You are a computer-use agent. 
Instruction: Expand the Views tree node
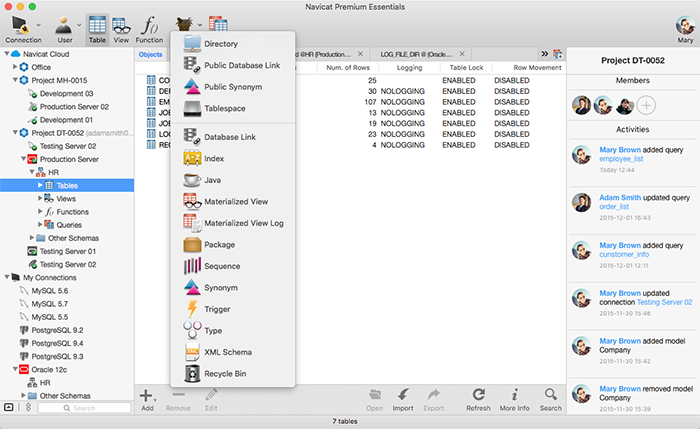40,198
